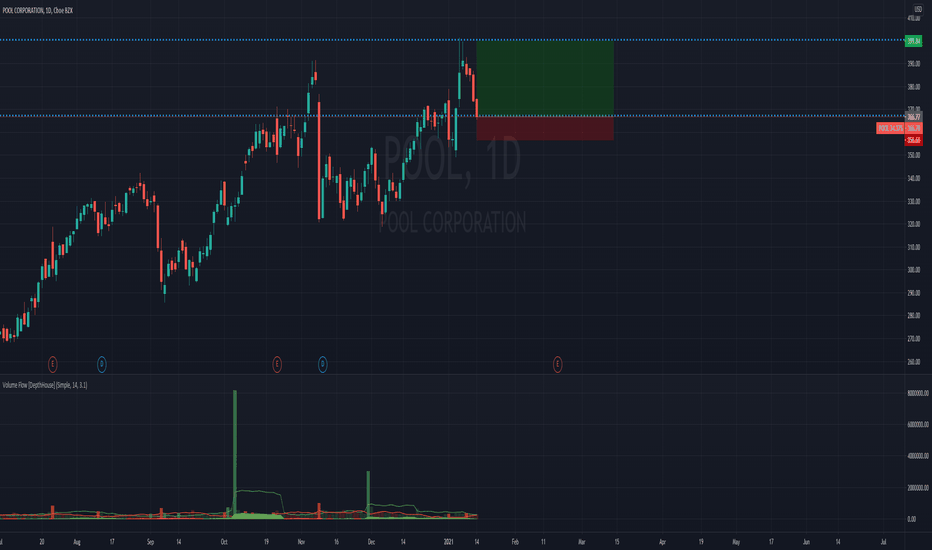
Task: Click the red POOL last price label
Action: [899, 128]
